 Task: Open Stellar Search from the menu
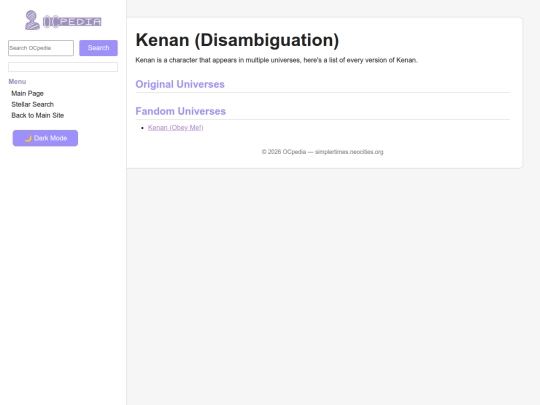tap(33, 104)
